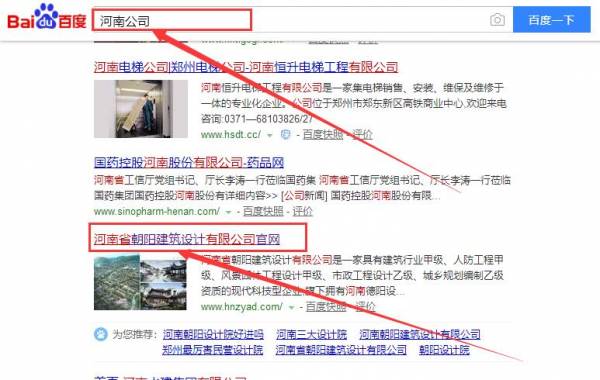Open 河南省朝阳建筑设计有限公司官网 result
This screenshot has height=380, width=600.
coord(187,240)
